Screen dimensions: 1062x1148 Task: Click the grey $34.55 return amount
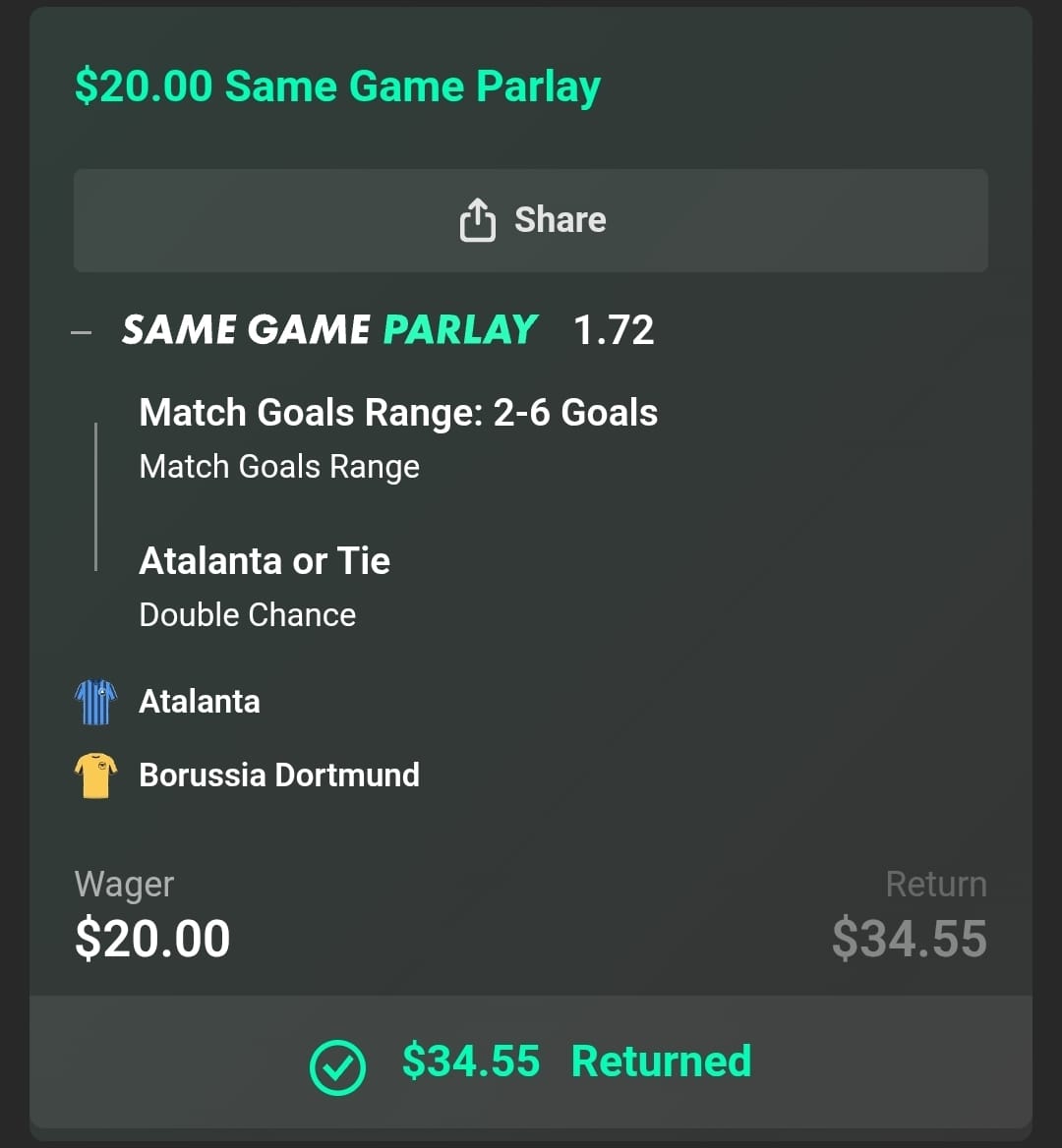tap(909, 939)
